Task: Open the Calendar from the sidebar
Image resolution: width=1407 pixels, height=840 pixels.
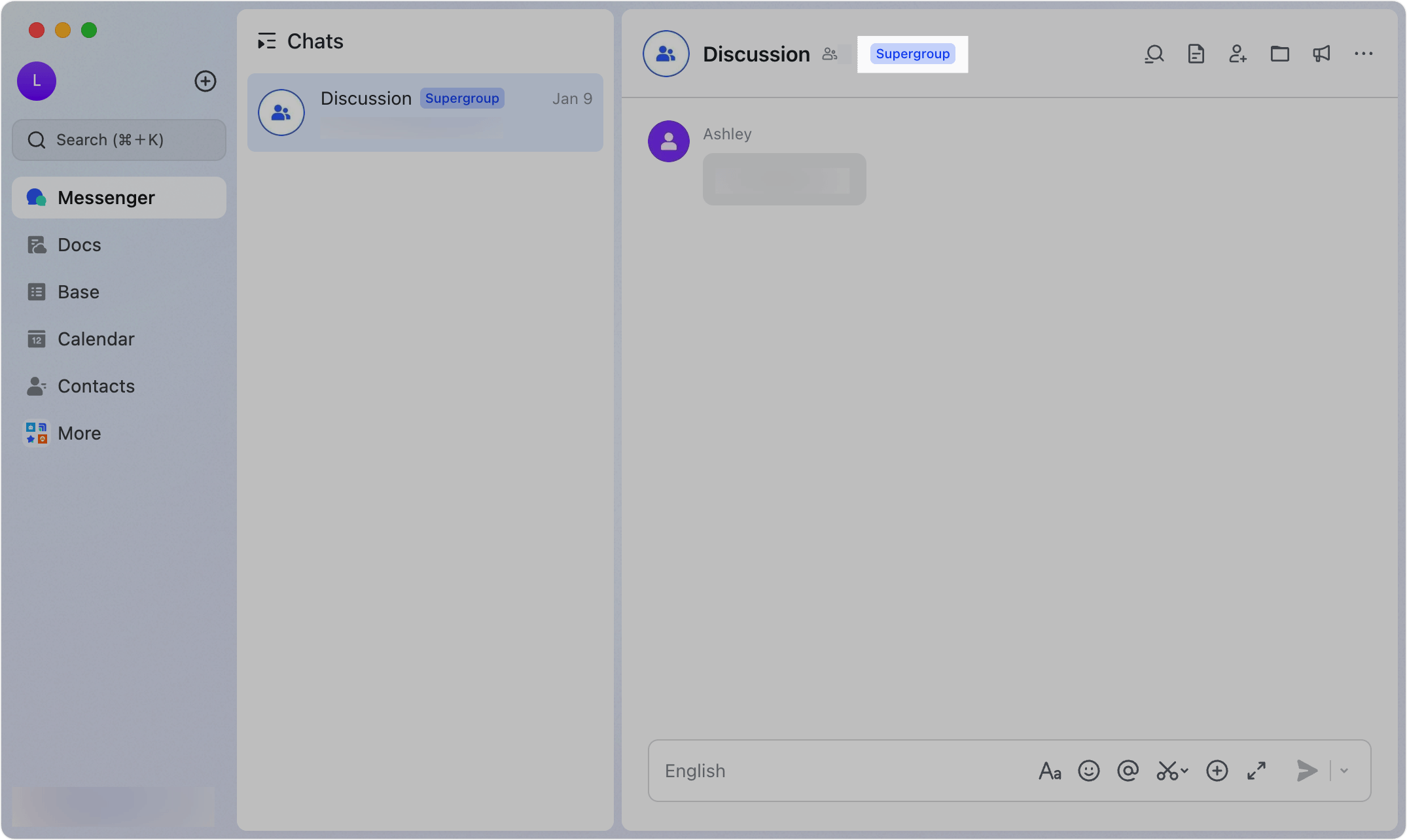Action: coord(96,338)
